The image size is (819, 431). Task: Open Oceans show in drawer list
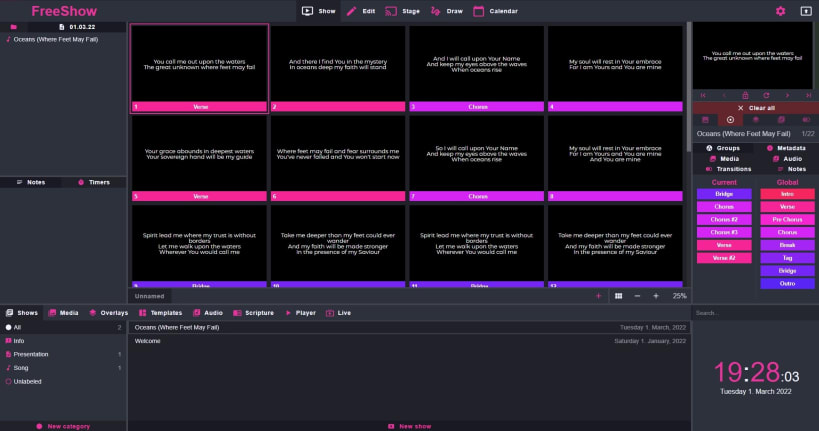click(410, 327)
